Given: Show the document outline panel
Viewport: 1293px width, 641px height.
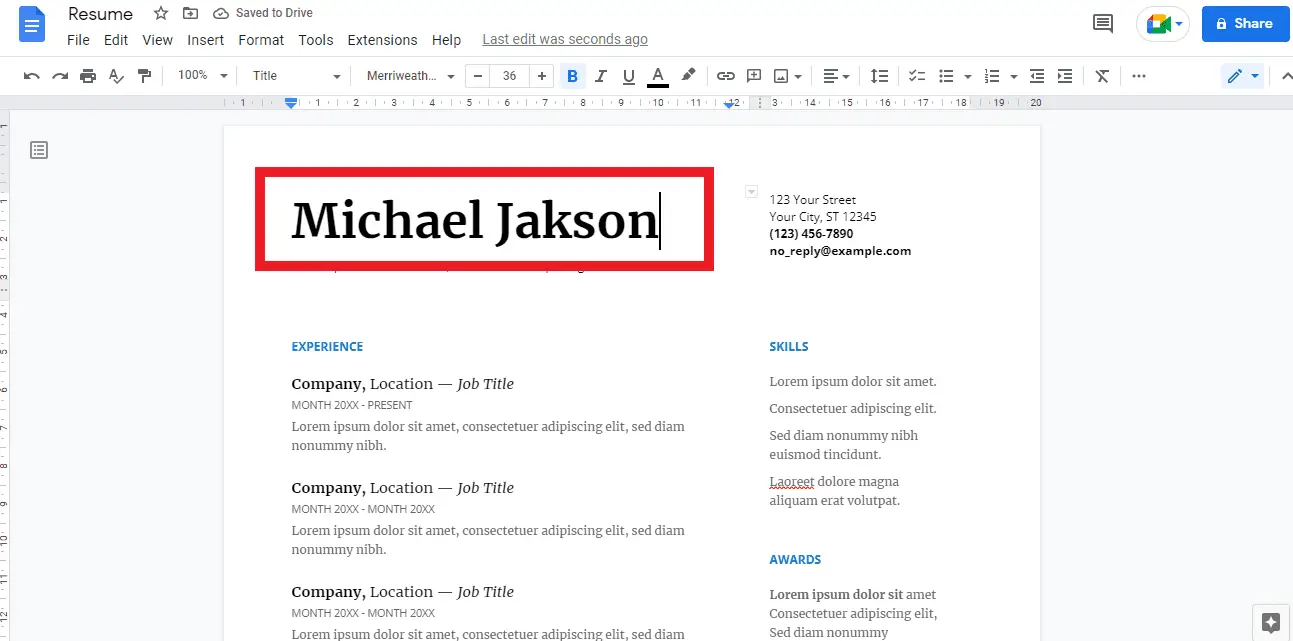Looking at the screenshot, I should [x=38, y=149].
